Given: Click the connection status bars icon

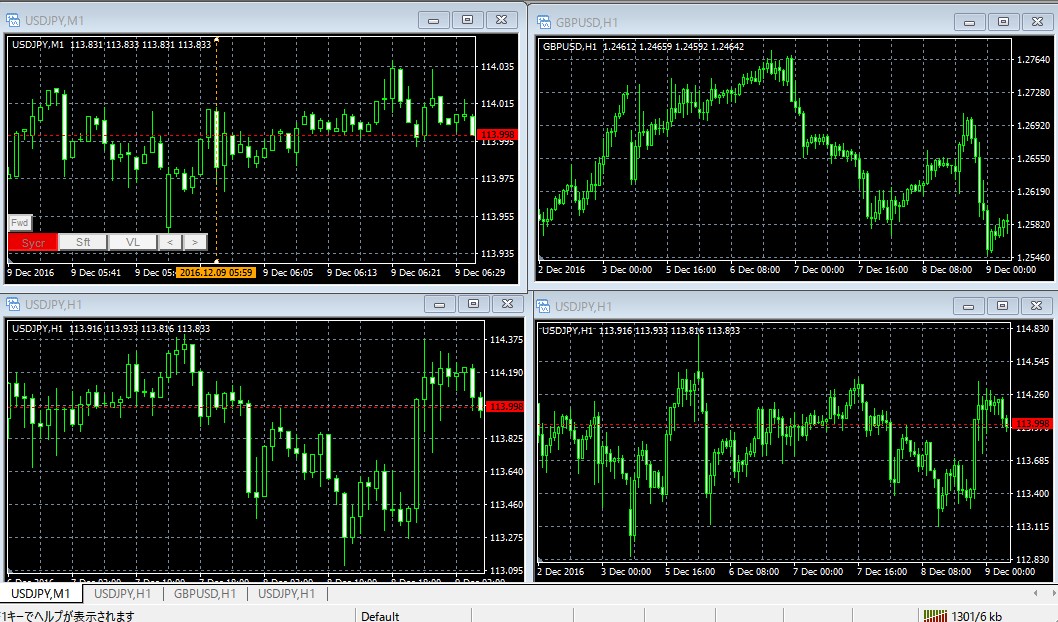Looking at the screenshot, I should click(935, 615).
